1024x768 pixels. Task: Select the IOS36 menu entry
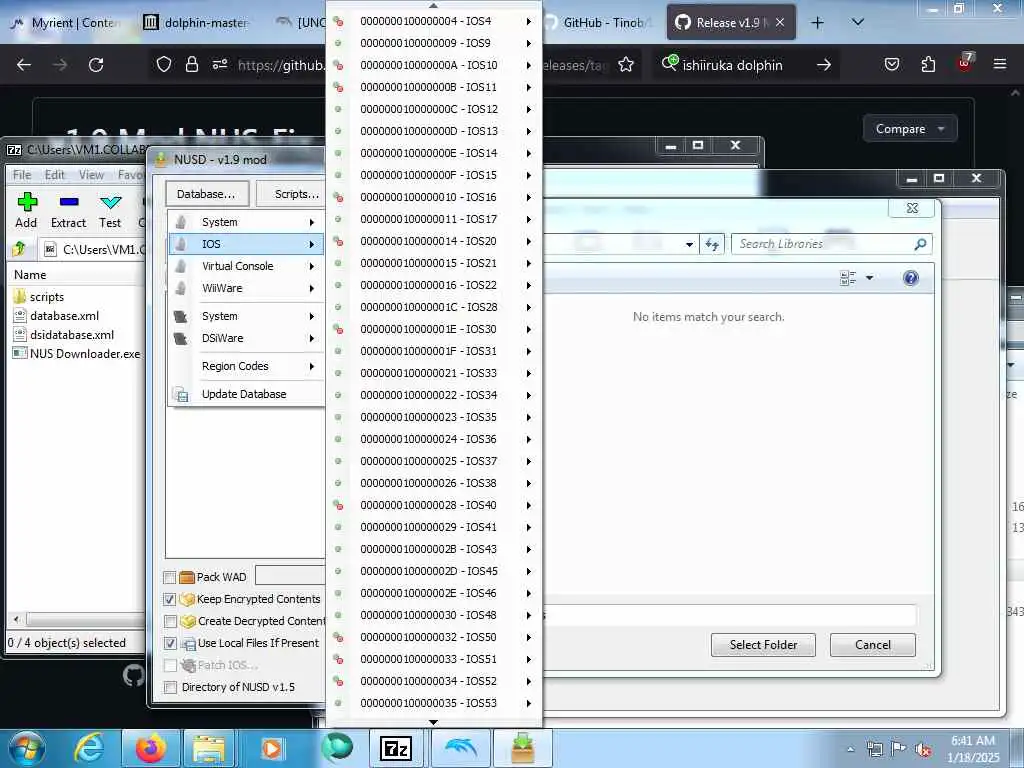(x=434, y=439)
